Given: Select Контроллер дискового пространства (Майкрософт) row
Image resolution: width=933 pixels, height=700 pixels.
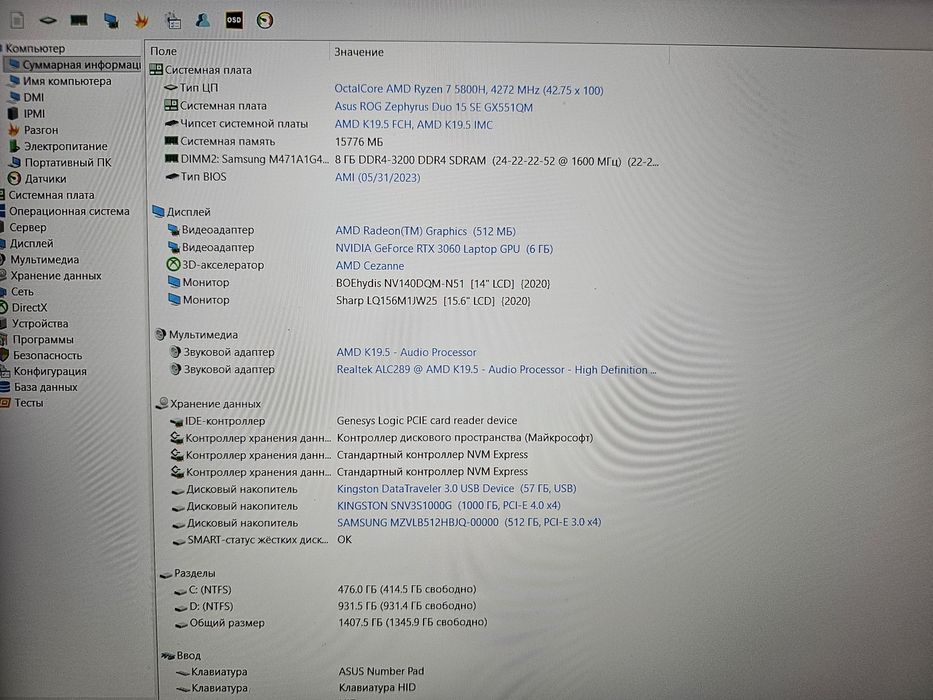Looking at the screenshot, I should click(381, 438).
